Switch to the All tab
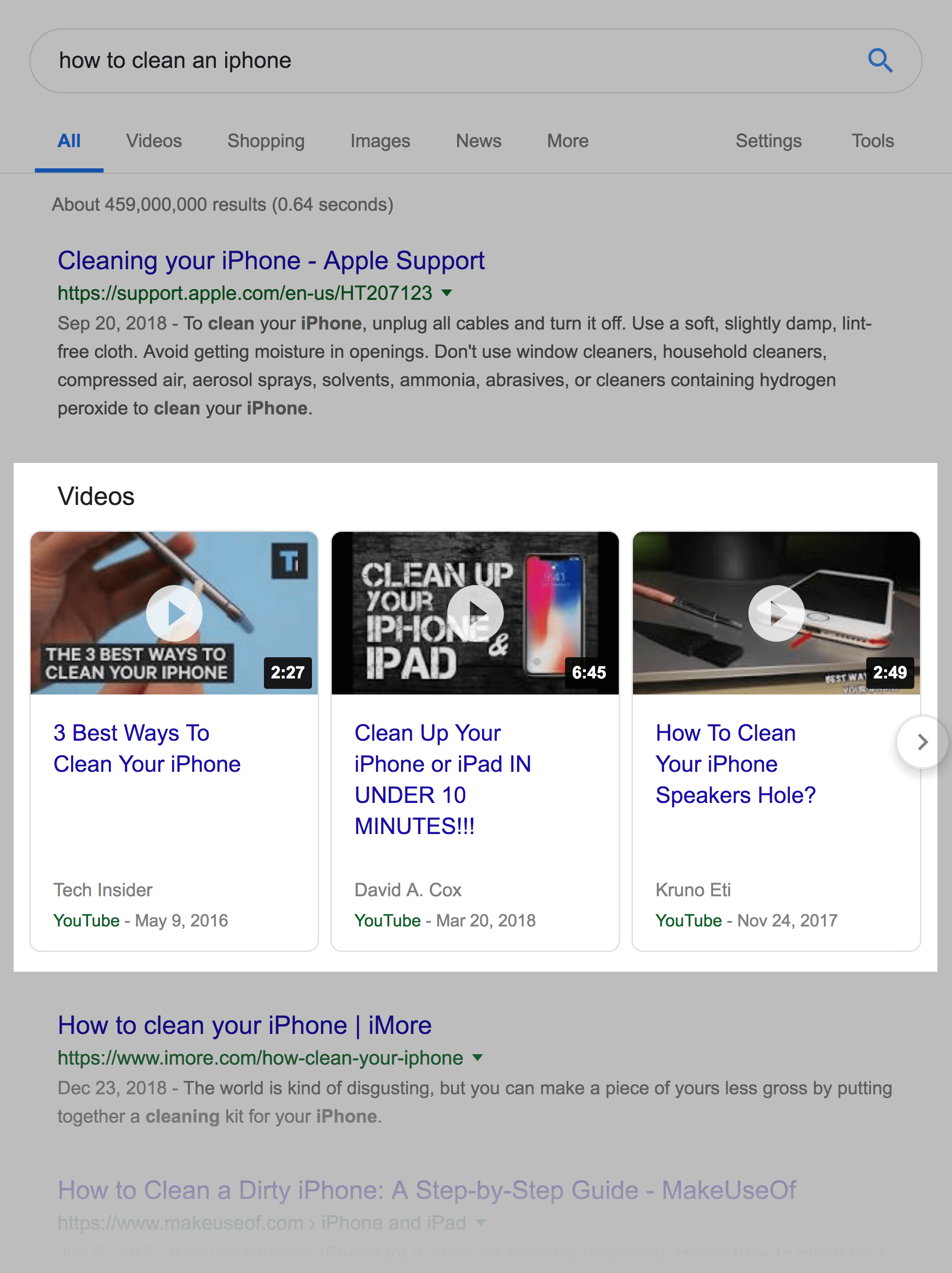This screenshot has width=952, height=1273. [x=69, y=141]
